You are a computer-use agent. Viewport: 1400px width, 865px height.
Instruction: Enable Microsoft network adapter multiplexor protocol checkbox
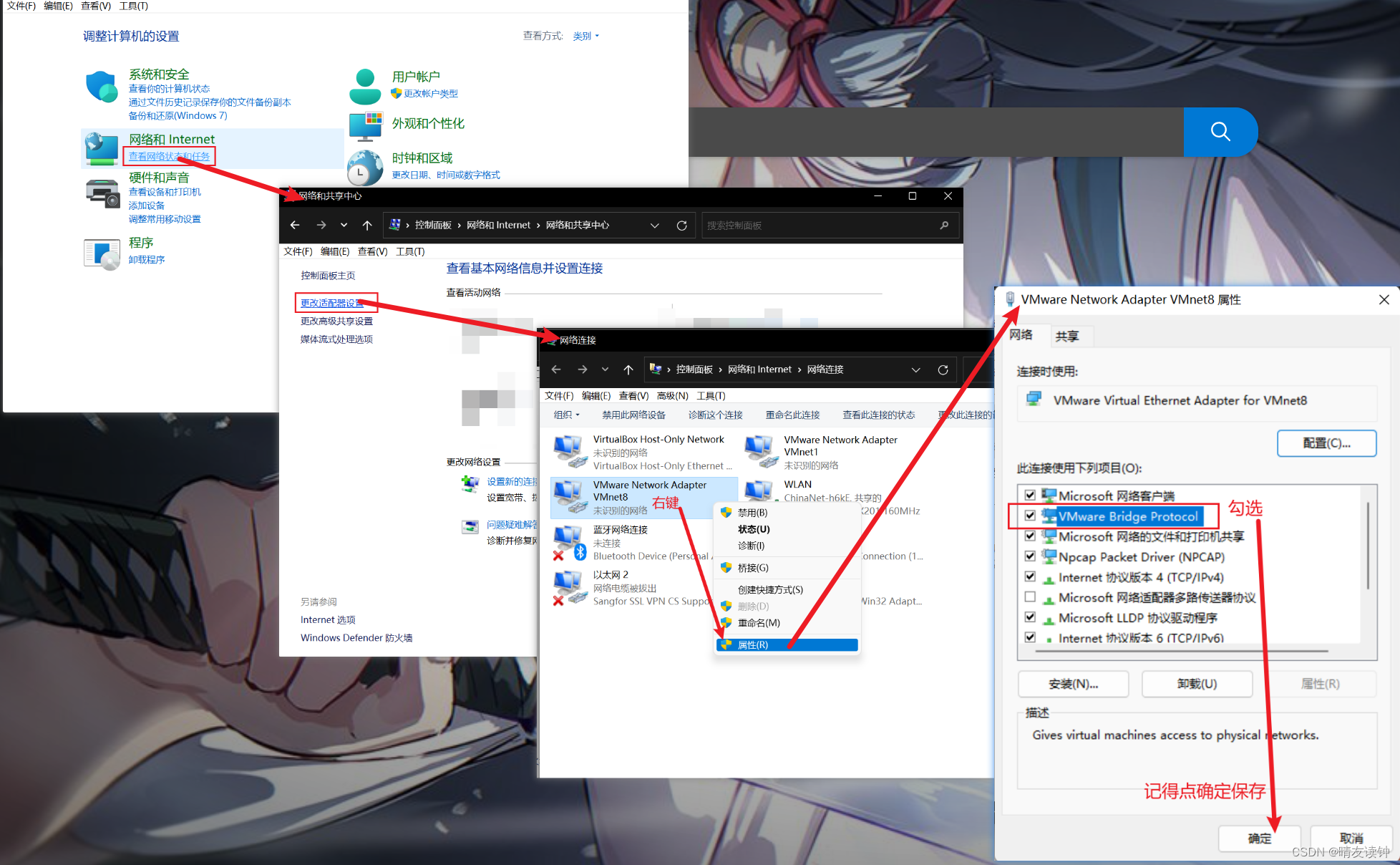point(1030,597)
